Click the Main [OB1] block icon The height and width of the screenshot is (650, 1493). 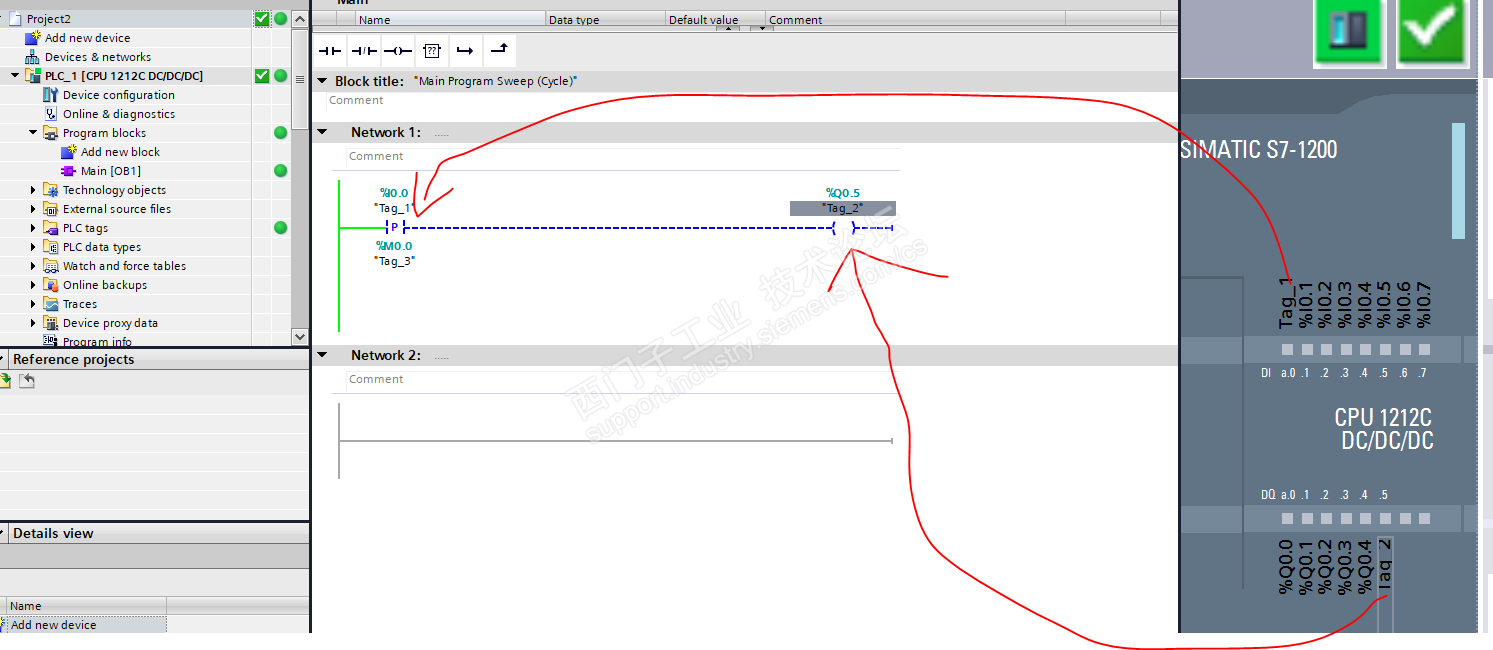pos(69,171)
